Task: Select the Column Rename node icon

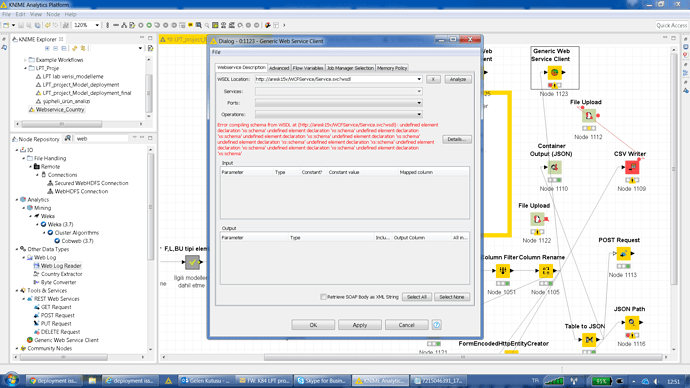Action: 546,271
